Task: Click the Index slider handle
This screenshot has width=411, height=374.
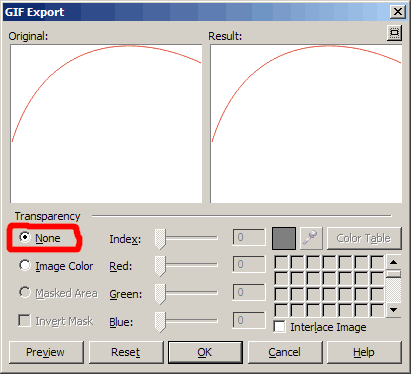Action: click(x=160, y=239)
